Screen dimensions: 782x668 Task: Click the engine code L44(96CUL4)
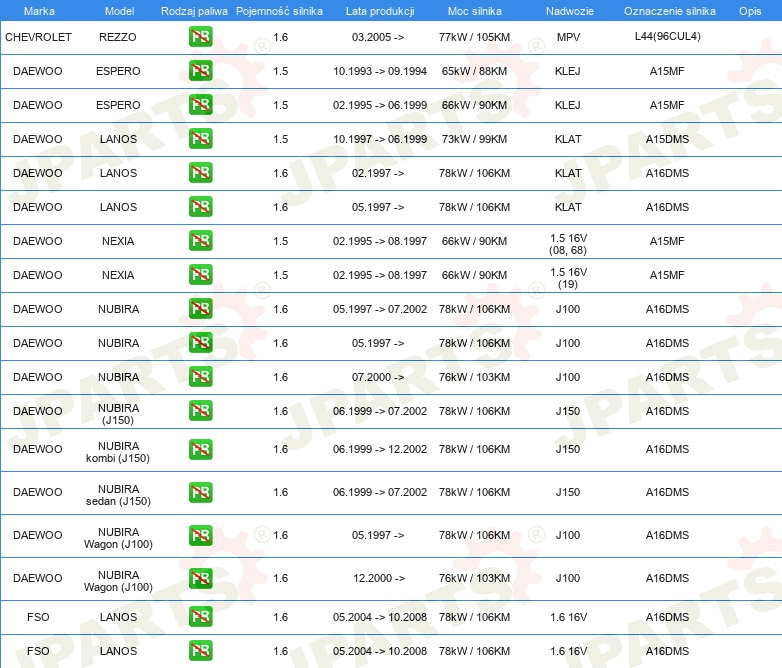point(667,36)
